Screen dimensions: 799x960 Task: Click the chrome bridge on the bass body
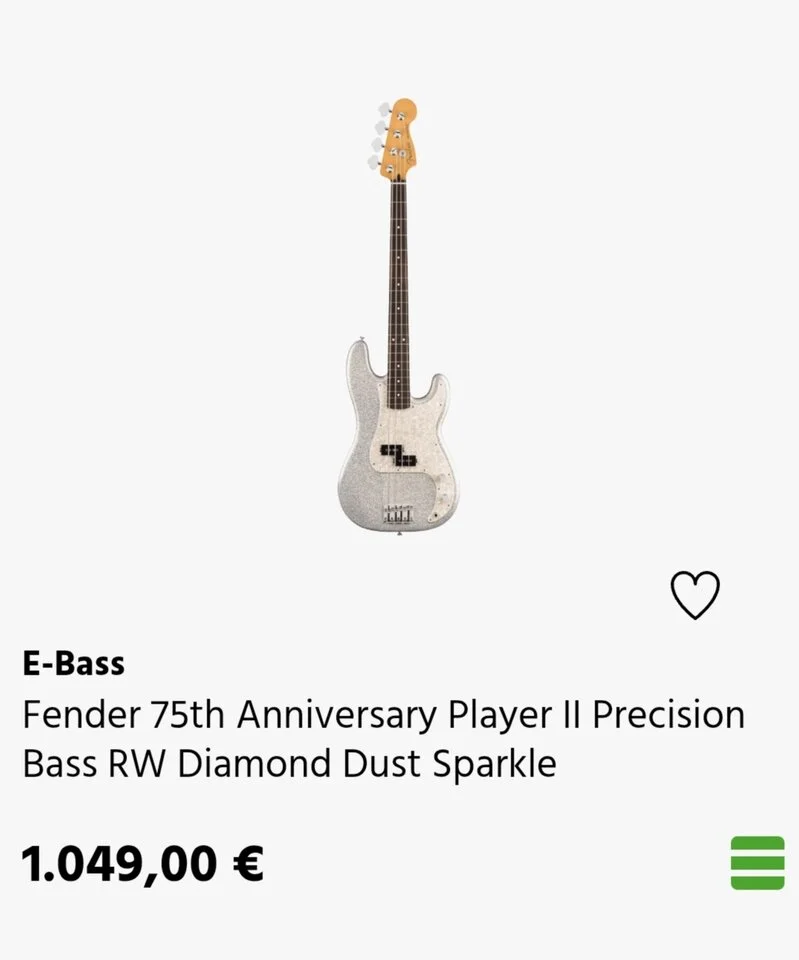398,515
